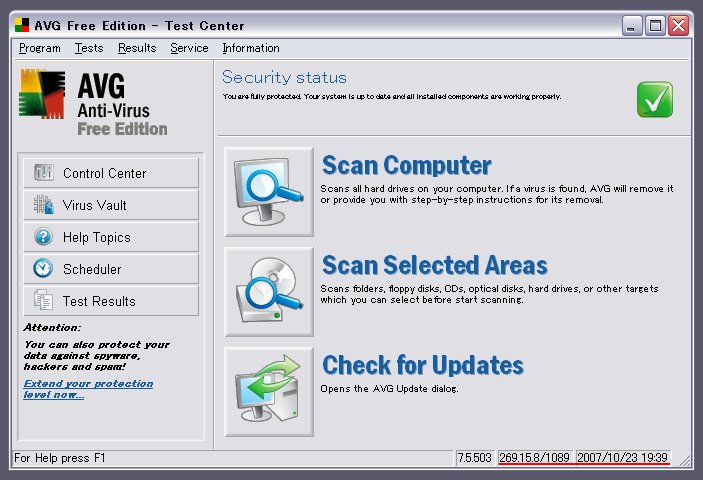This screenshot has height=480, width=703.
Task: Open Virus Vault button label
Action: point(95,205)
